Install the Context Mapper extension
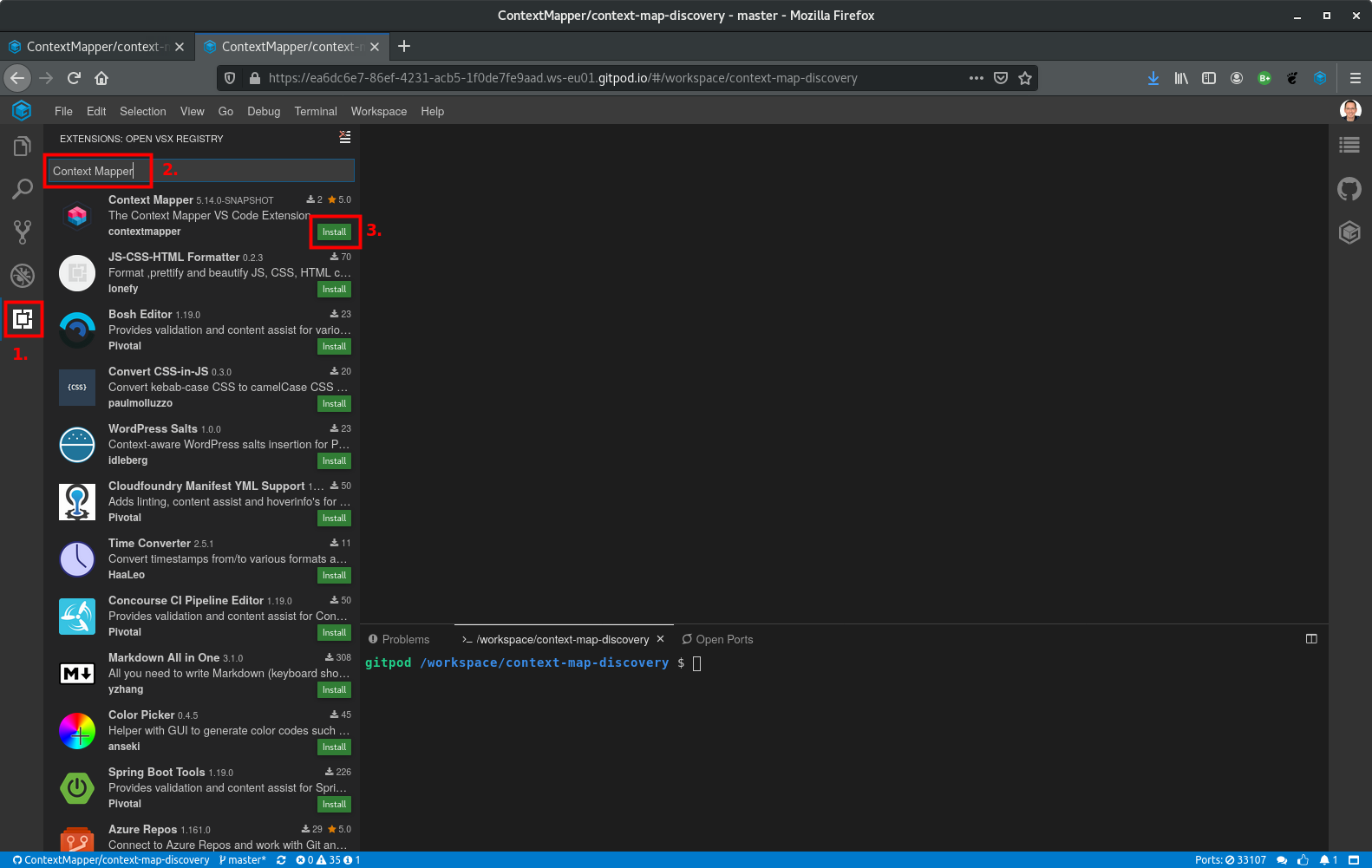Viewport: 1372px width, 868px height. (x=334, y=232)
